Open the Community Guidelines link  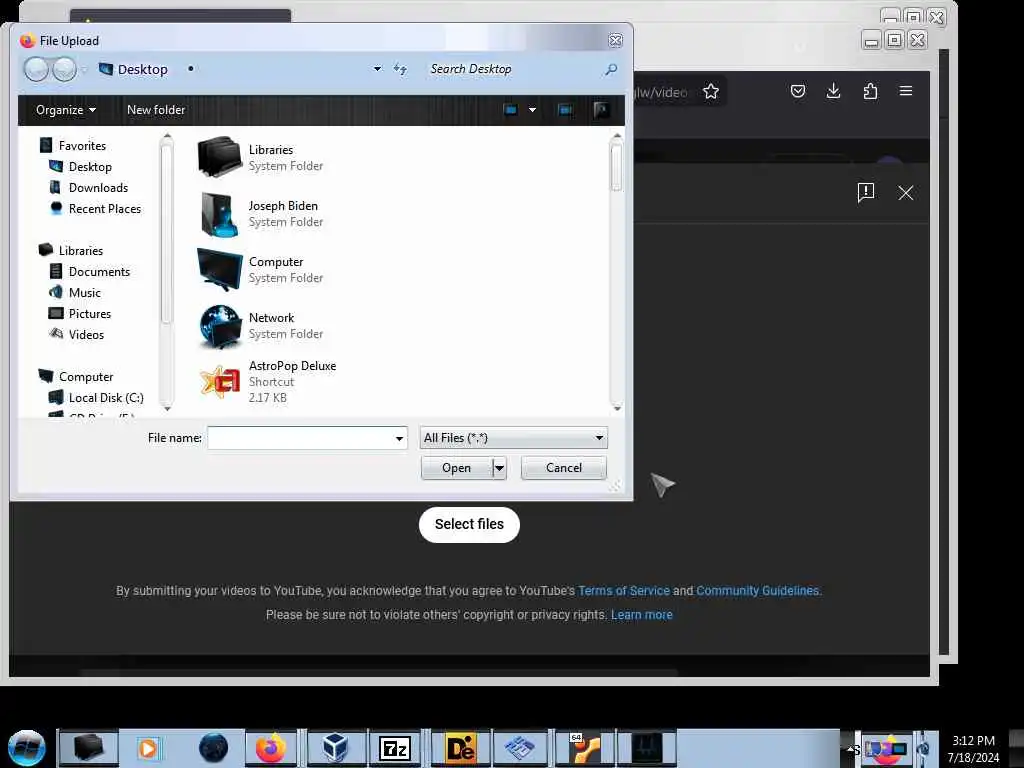(x=758, y=590)
